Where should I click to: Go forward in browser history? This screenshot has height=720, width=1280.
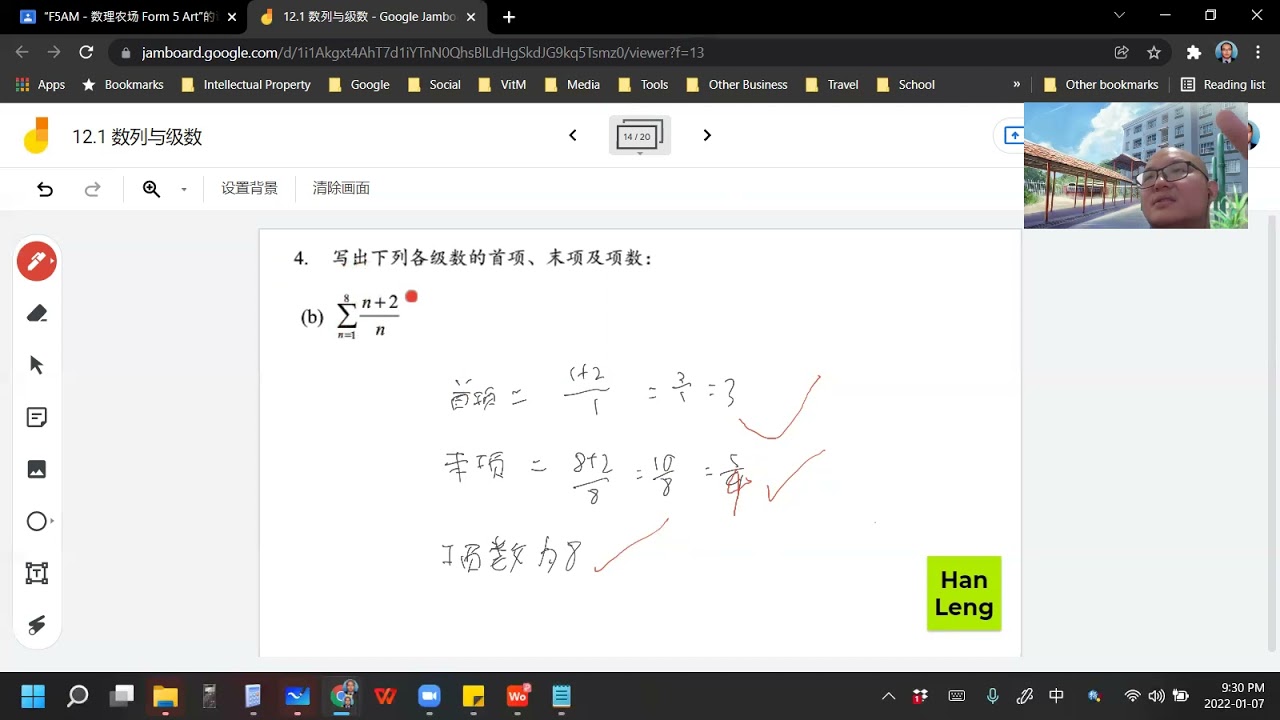[x=54, y=52]
